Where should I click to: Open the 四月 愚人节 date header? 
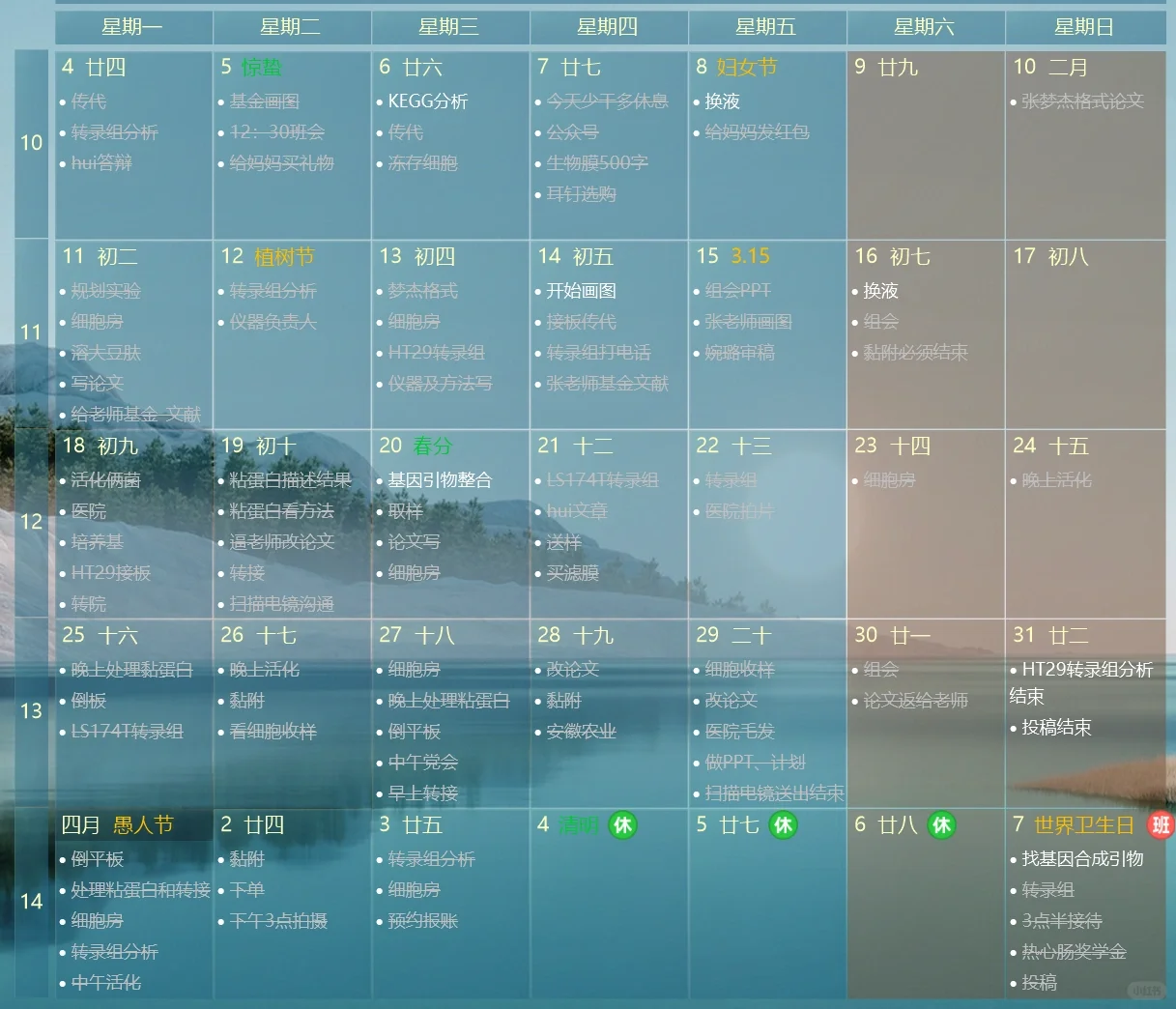coord(117,825)
